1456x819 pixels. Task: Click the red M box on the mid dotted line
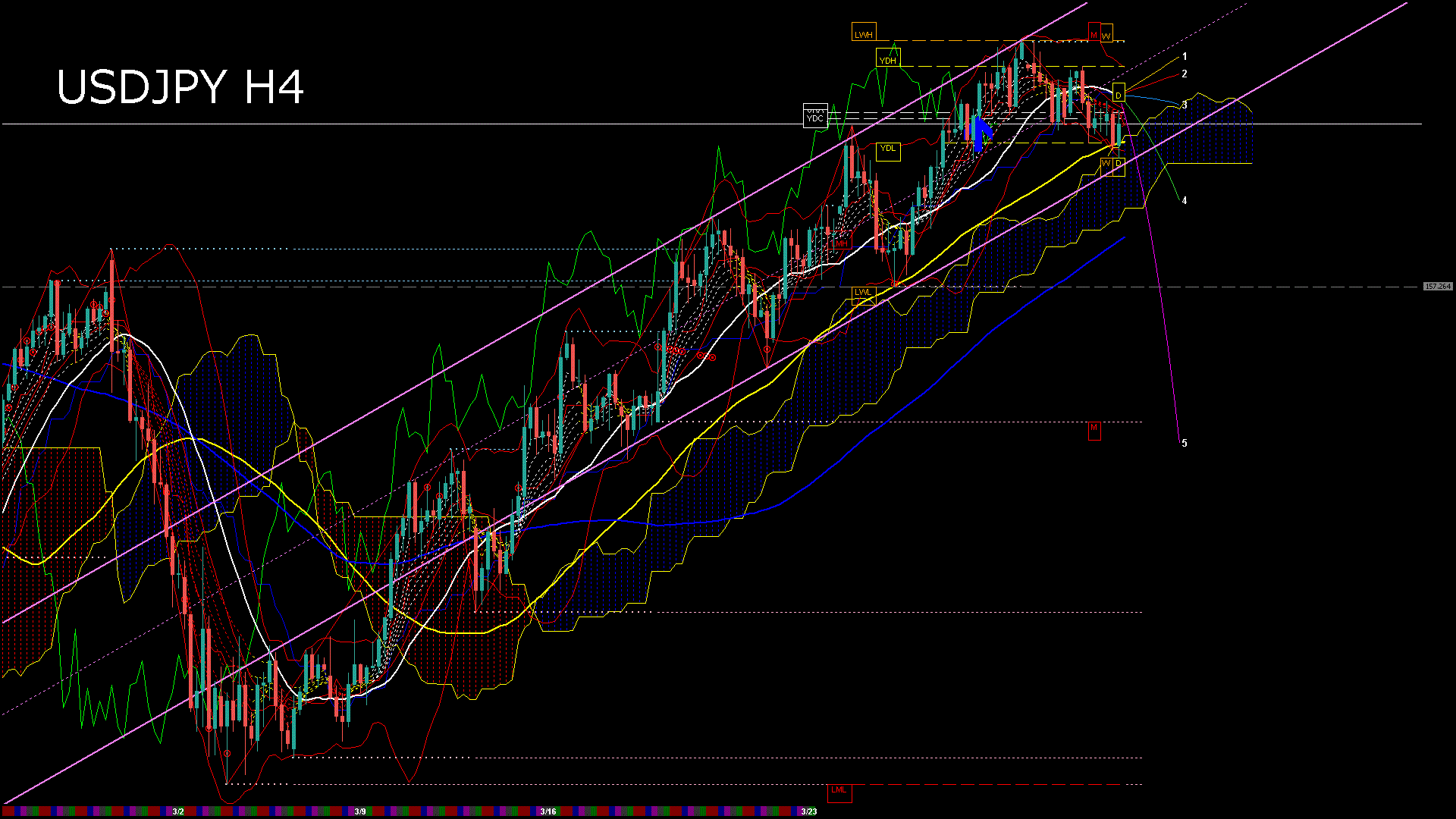pos(1094,428)
